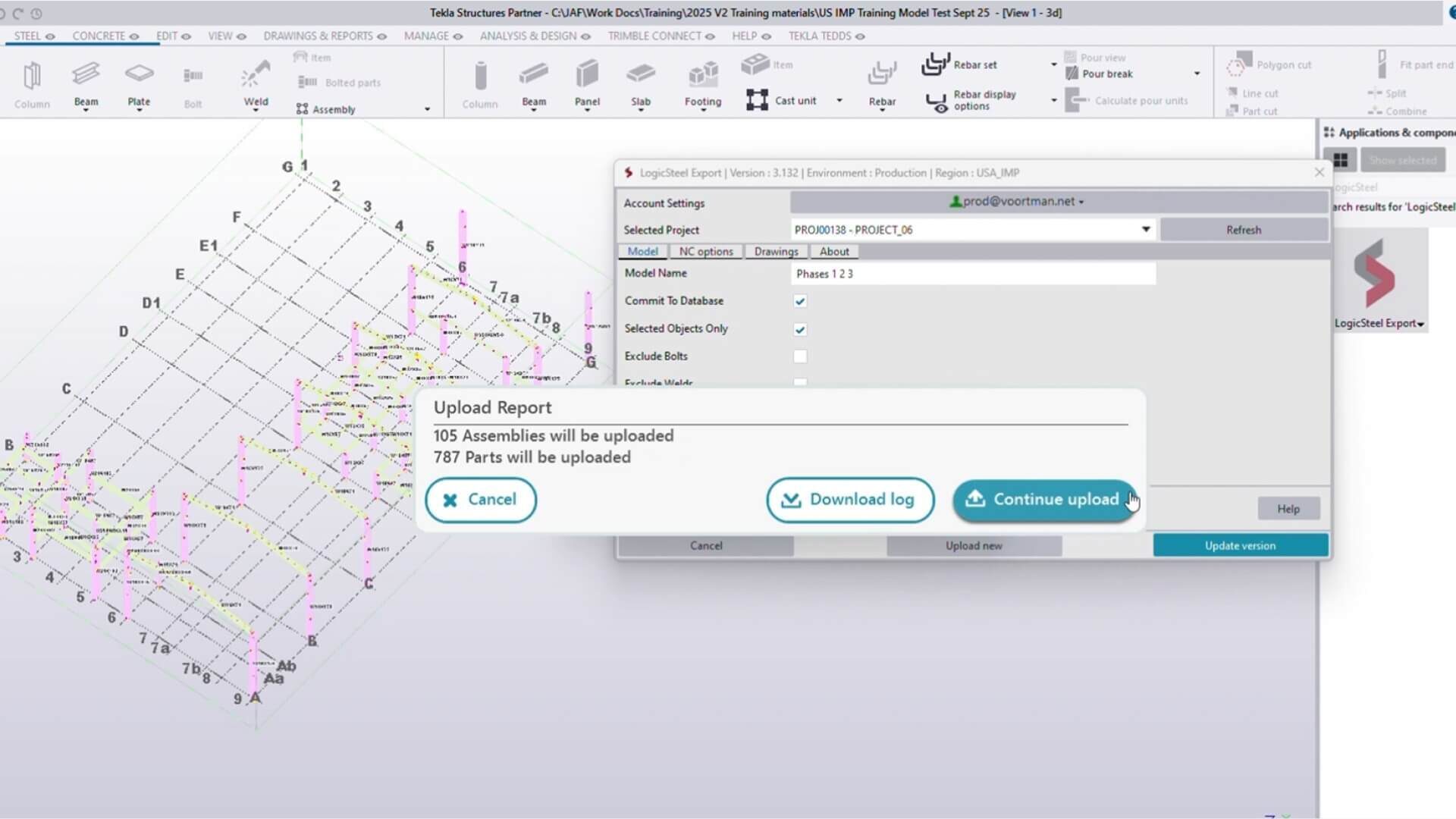The height and width of the screenshot is (819, 1456).
Task: Select the concrete Slab tool
Action: pos(641,84)
